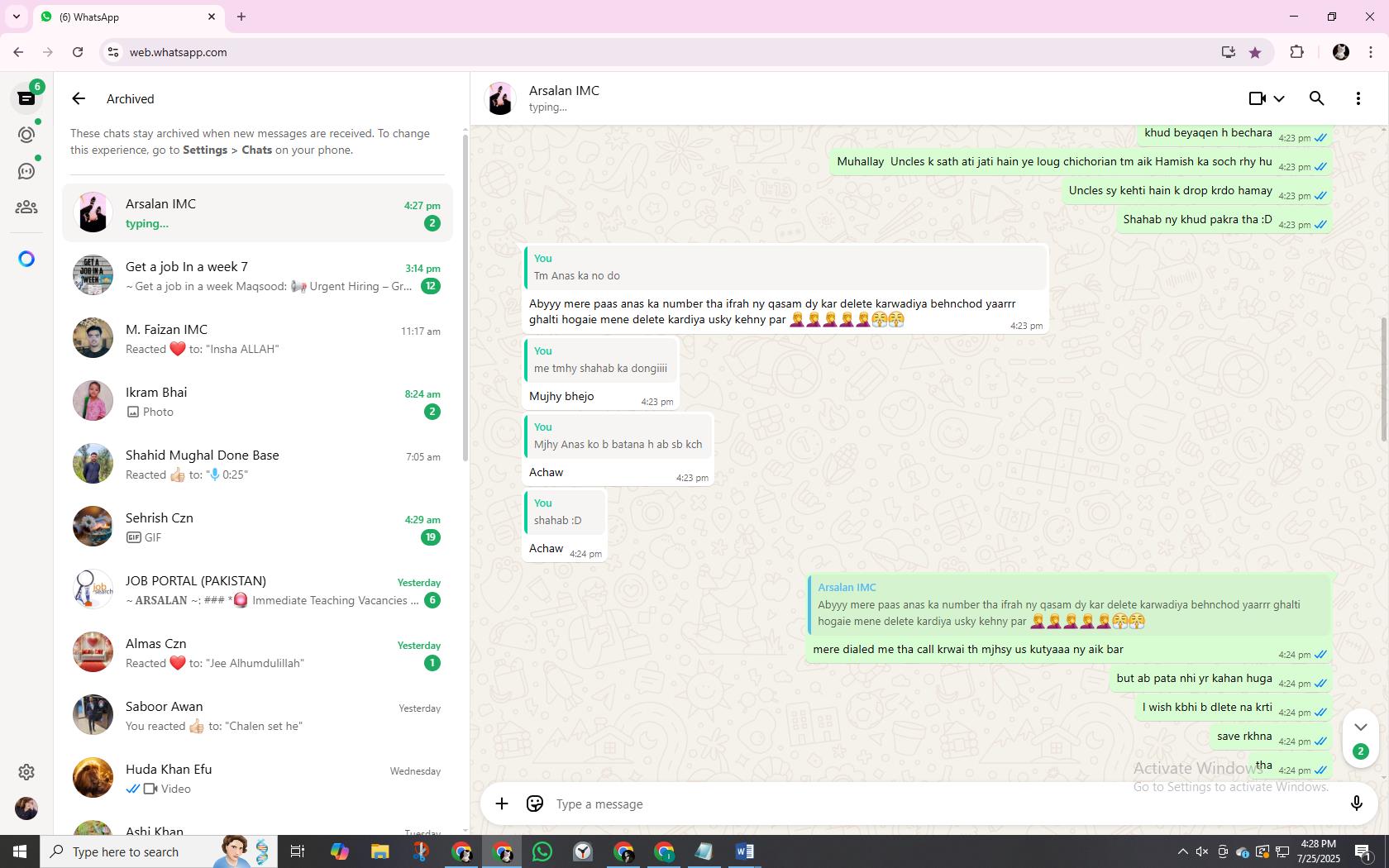The width and height of the screenshot is (1389, 868).
Task: Open contact info via Arsalan IMC header name
Action: 564,91
